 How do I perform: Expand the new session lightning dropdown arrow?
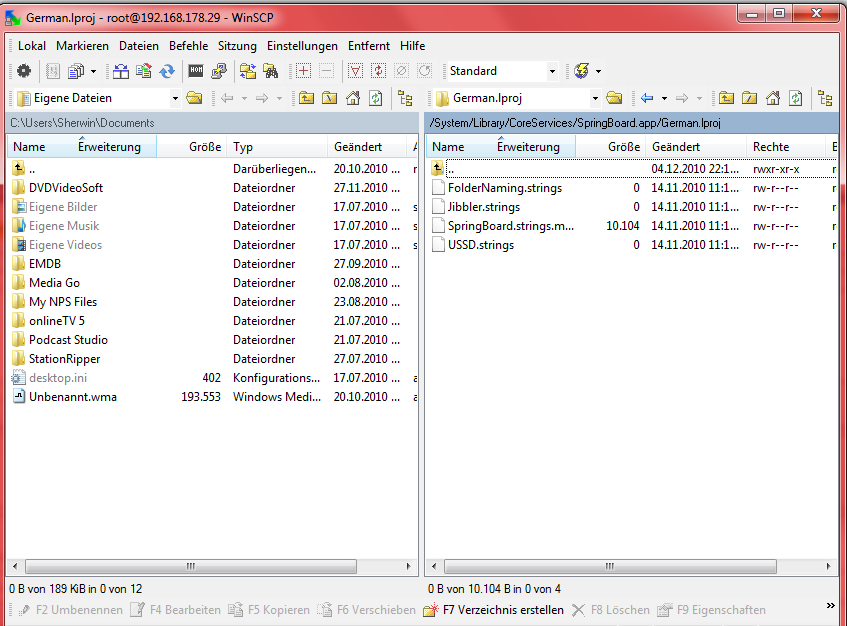coord(599,71)
